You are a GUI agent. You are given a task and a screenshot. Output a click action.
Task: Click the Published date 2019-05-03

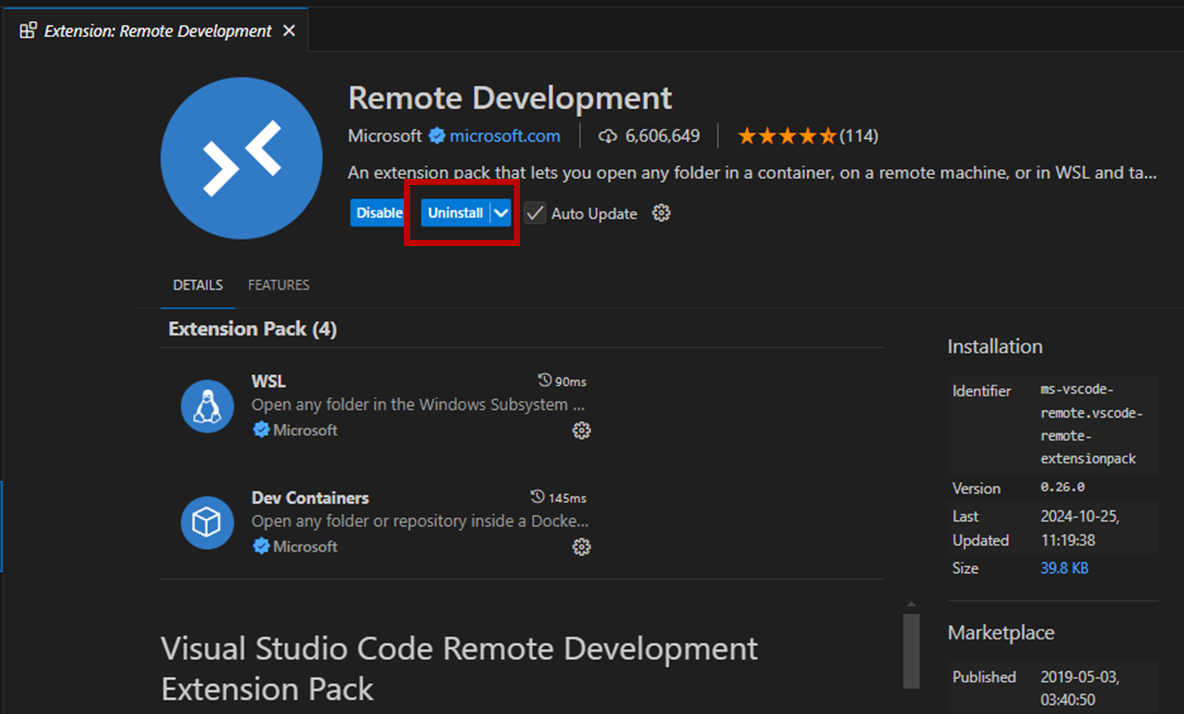[x=1080, y=688]
